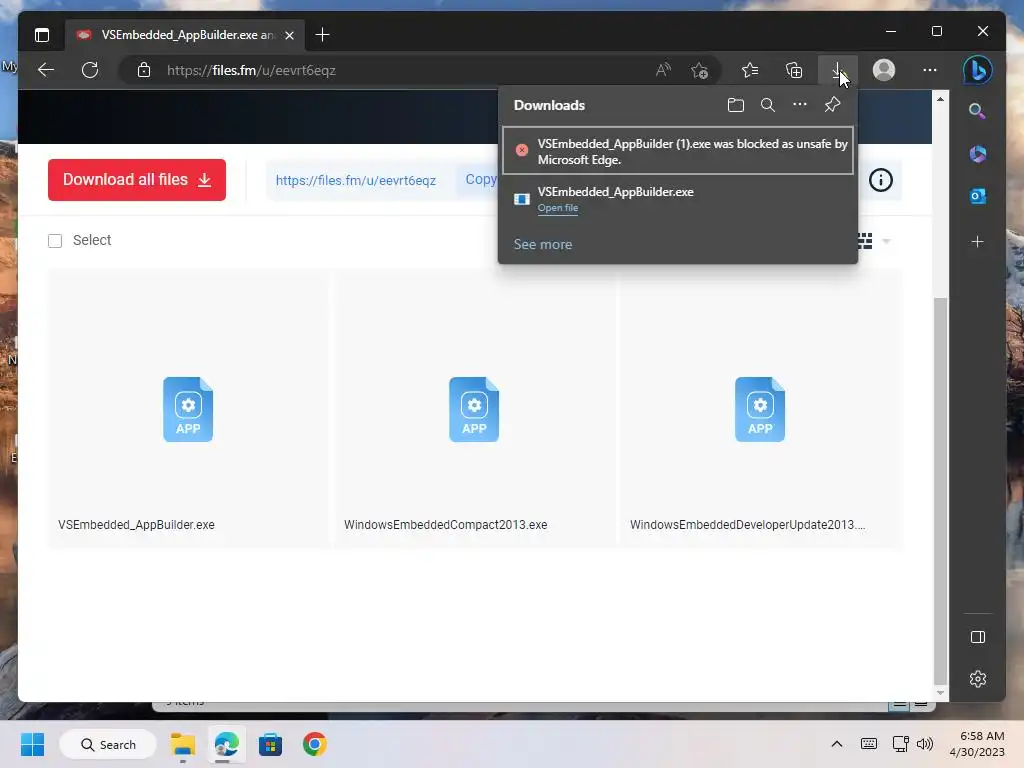Image resolution: width=1024 pixels, height=768 pixels.
Task: Click Copy link button
Action: (x=481, y=180)
